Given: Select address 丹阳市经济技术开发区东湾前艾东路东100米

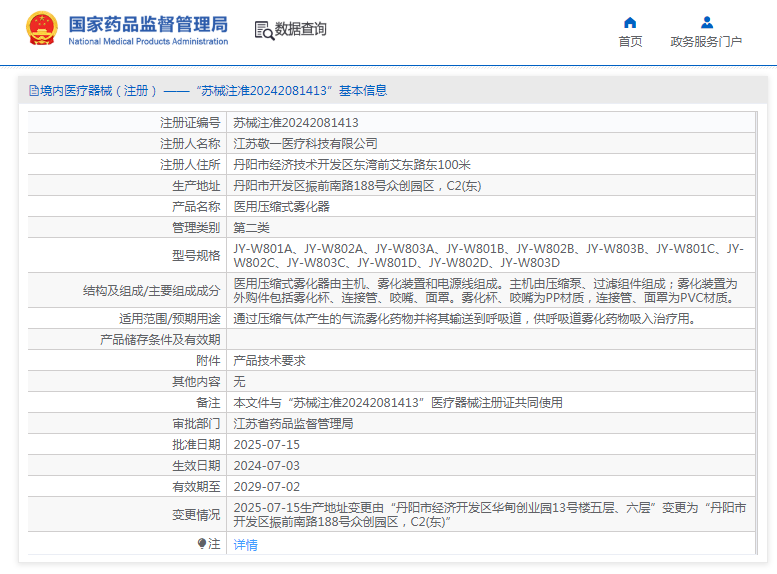Looking at the screenshot, I should click(x=352, y=165).
